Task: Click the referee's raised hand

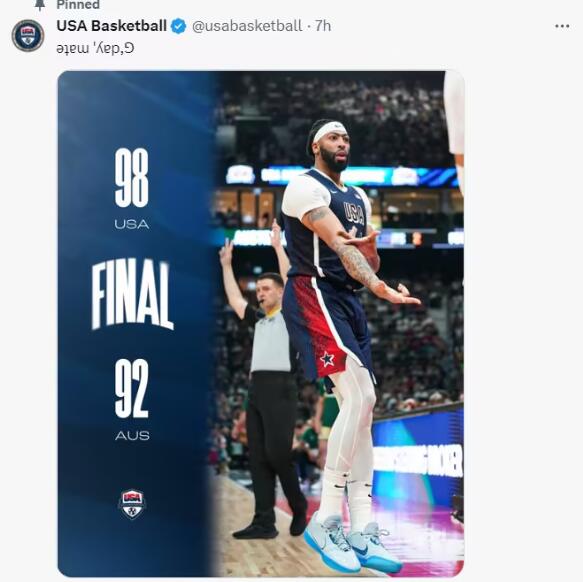Action: click(x=226, y=252)
